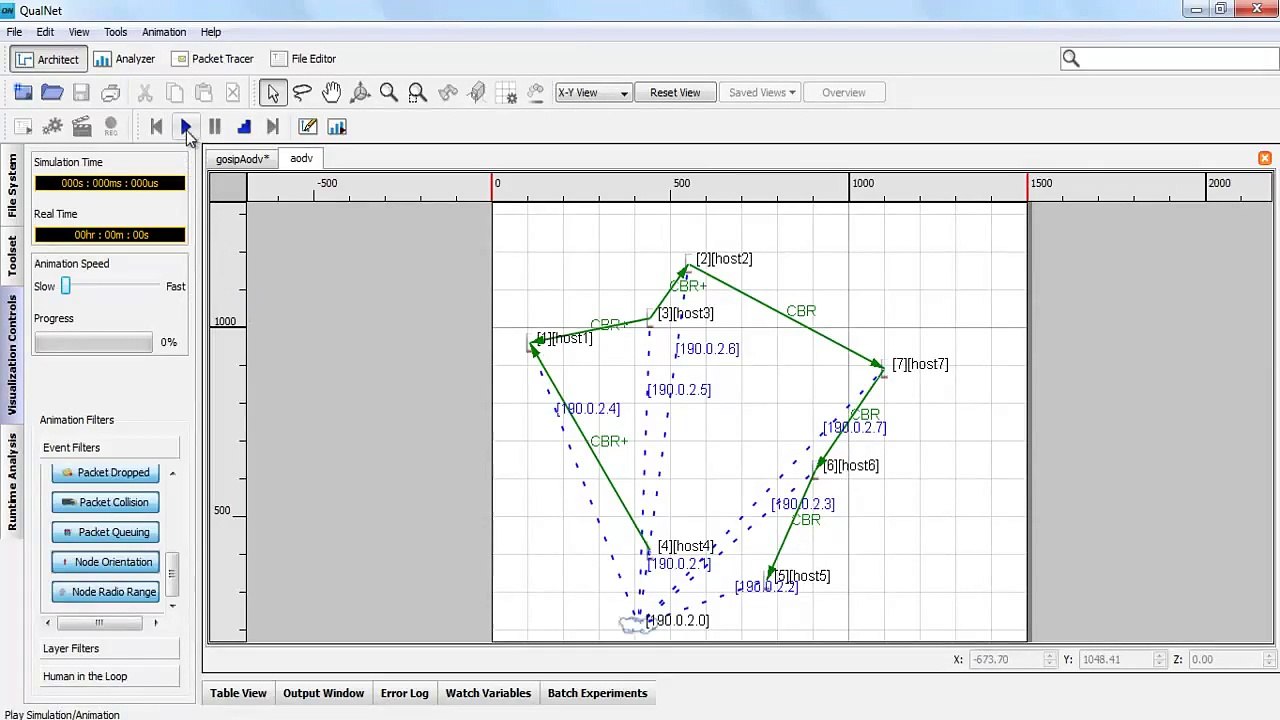Click the binoculars find icon

tap(447, 93)
